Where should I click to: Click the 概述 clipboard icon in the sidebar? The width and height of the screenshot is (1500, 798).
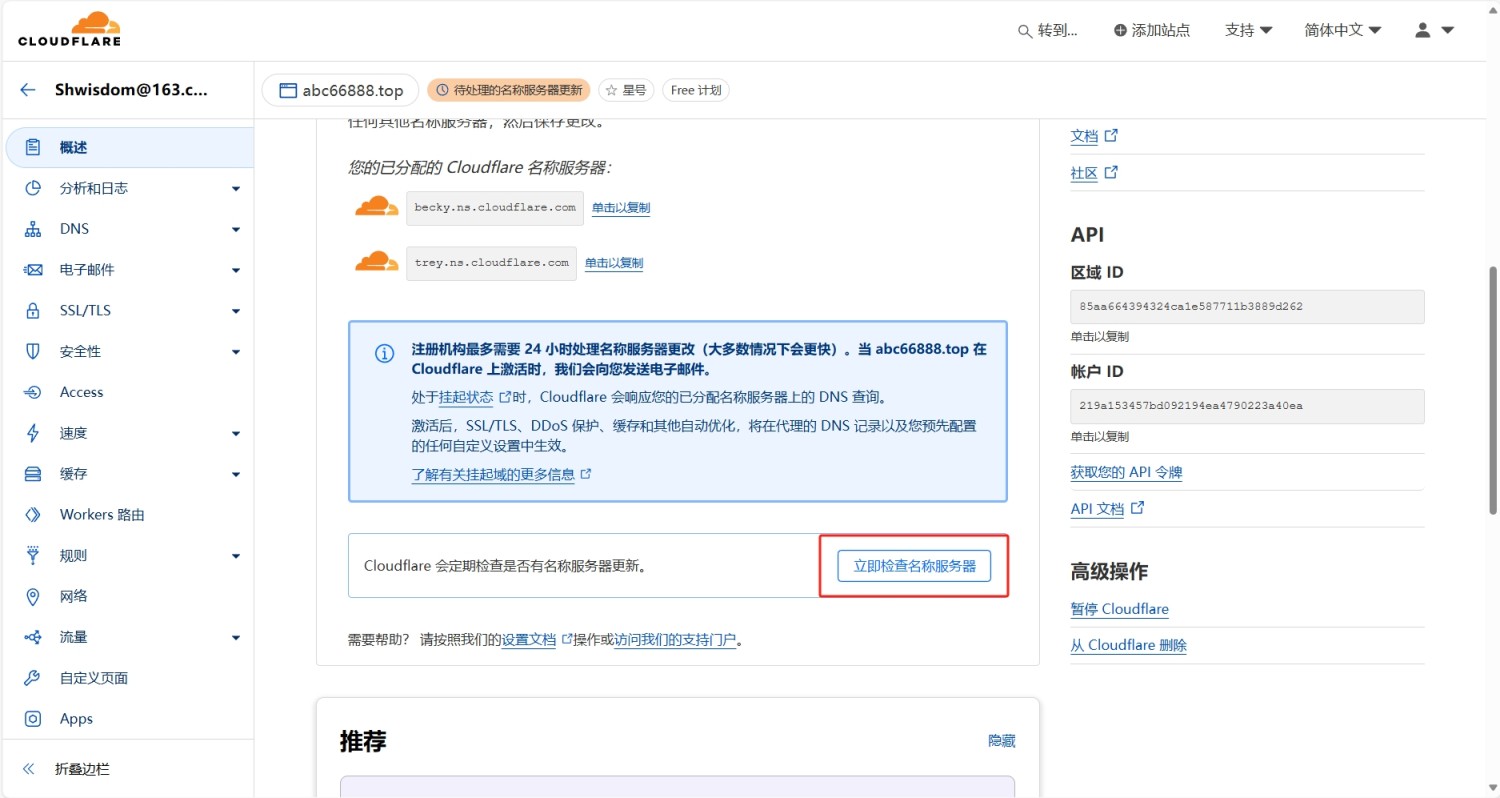coord(33,147)
